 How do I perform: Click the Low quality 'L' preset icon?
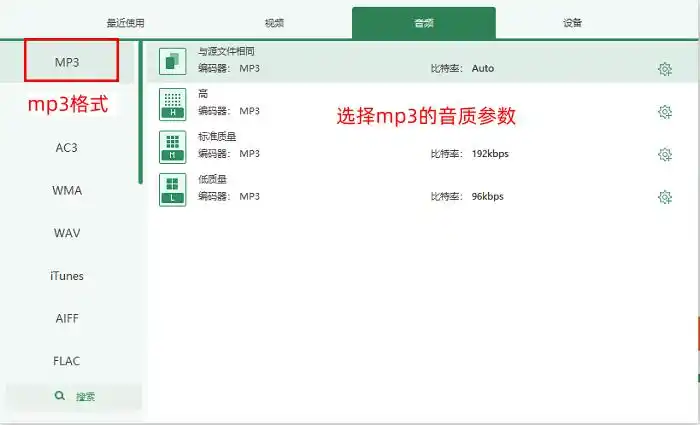point(173,189)
